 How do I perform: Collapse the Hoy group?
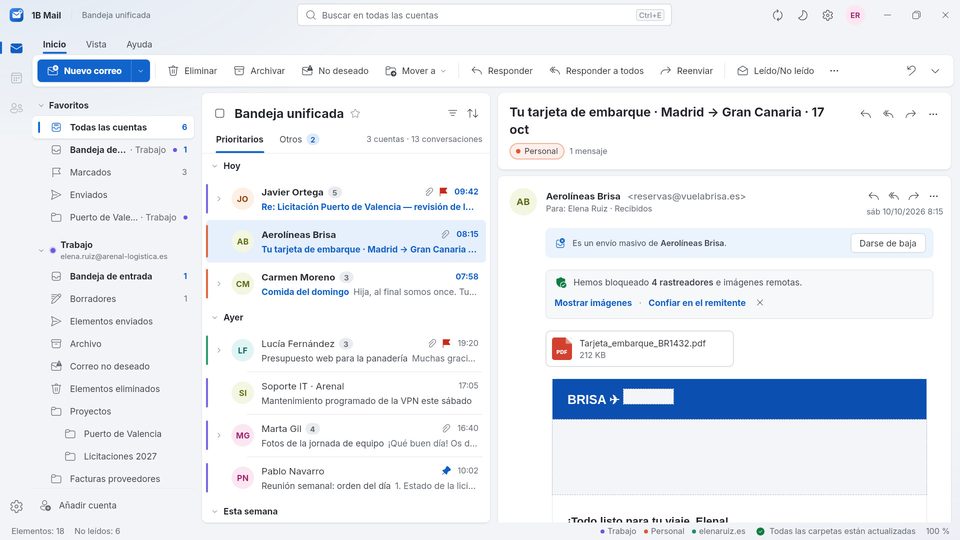[x=215, y=166]
